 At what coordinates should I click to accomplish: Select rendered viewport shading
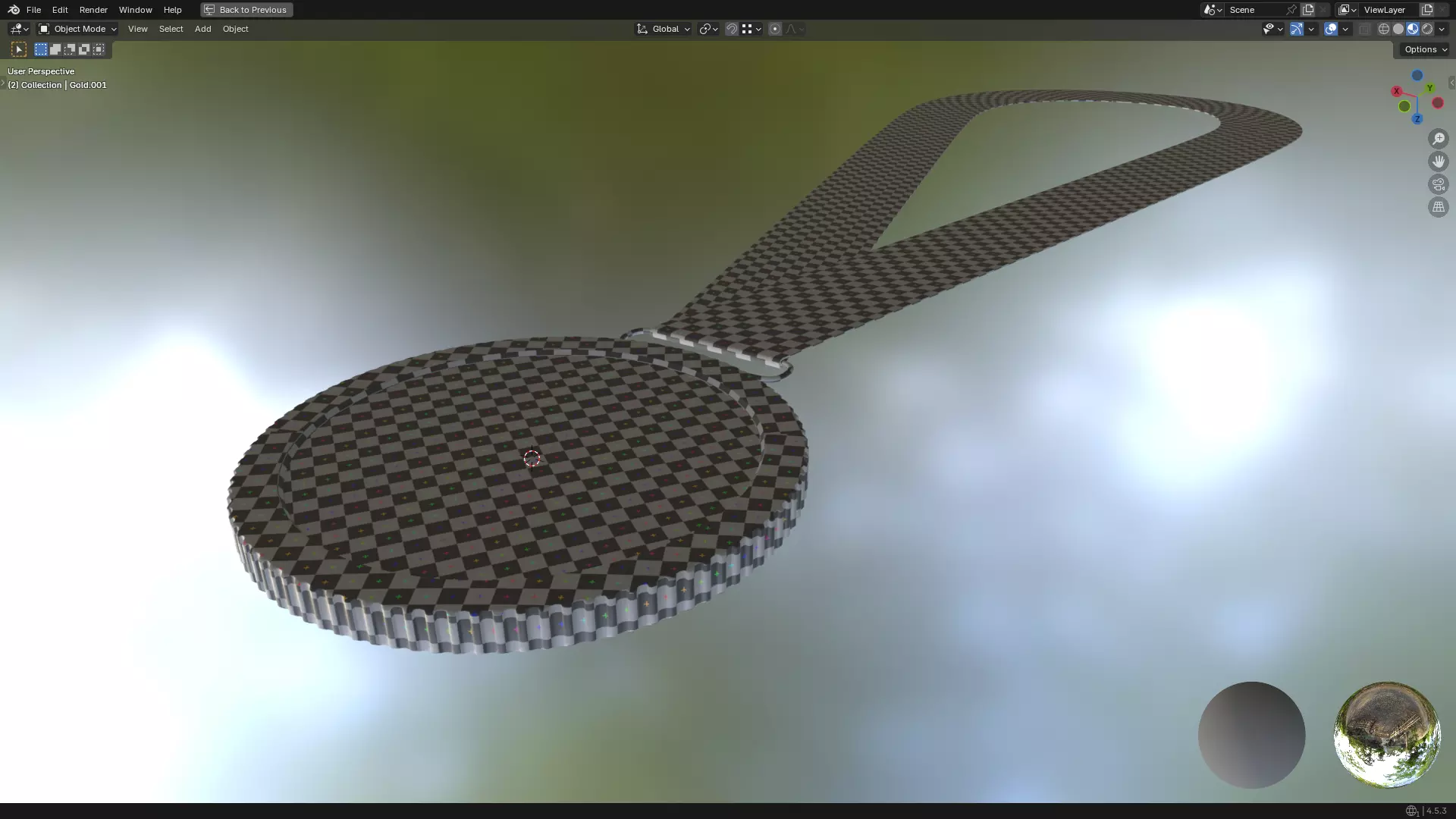tap(1427, 29)
